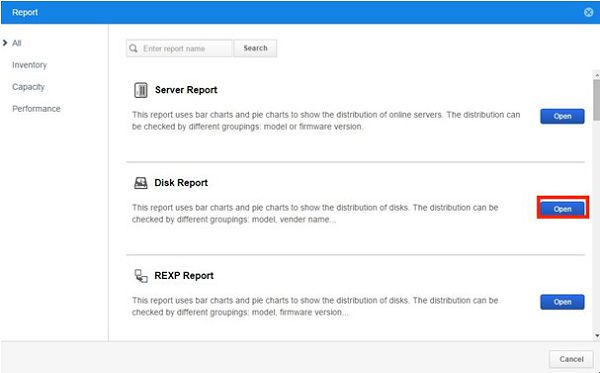The width and height of the screenshot is (600, 373).
Task: Select the Capacity category
Action: [28, 87]
